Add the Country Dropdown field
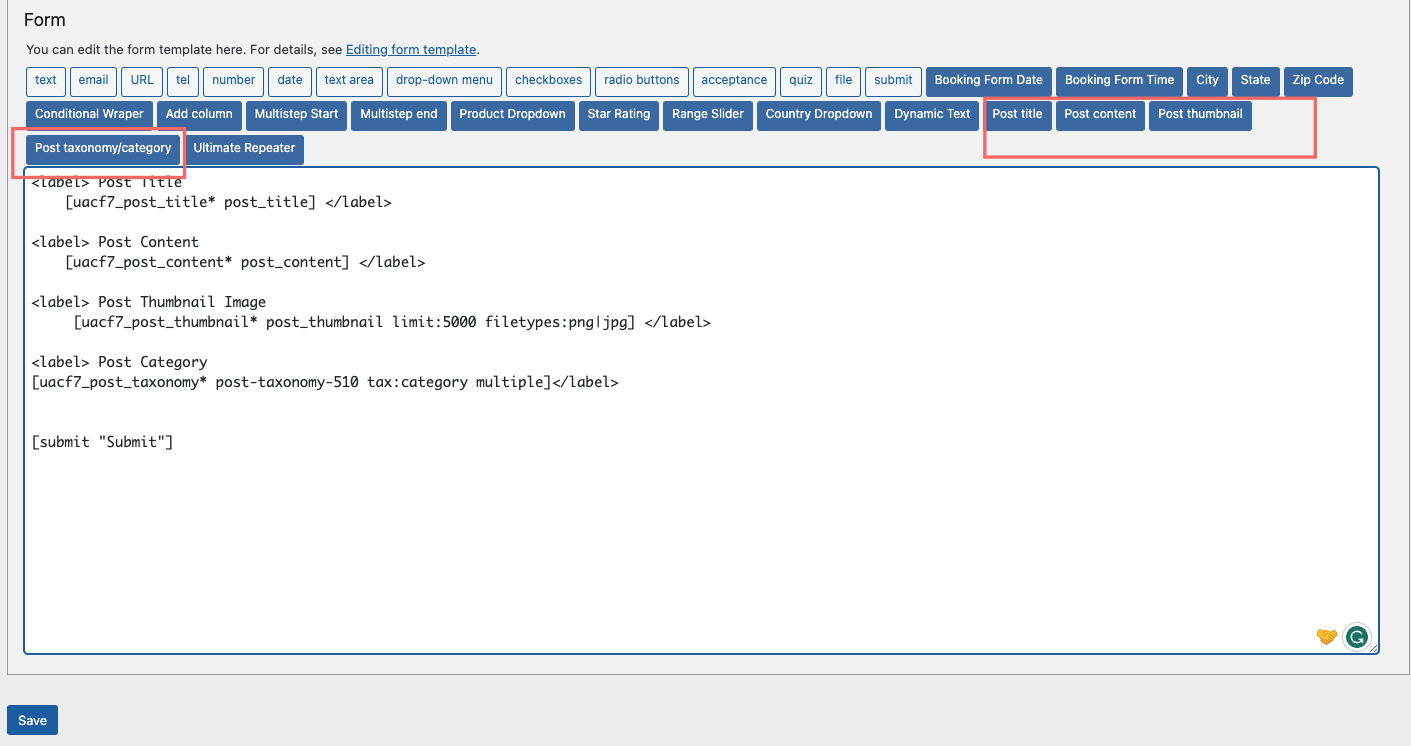The width and height of the screenshot is (1411, 746). (x=819, y=115)
